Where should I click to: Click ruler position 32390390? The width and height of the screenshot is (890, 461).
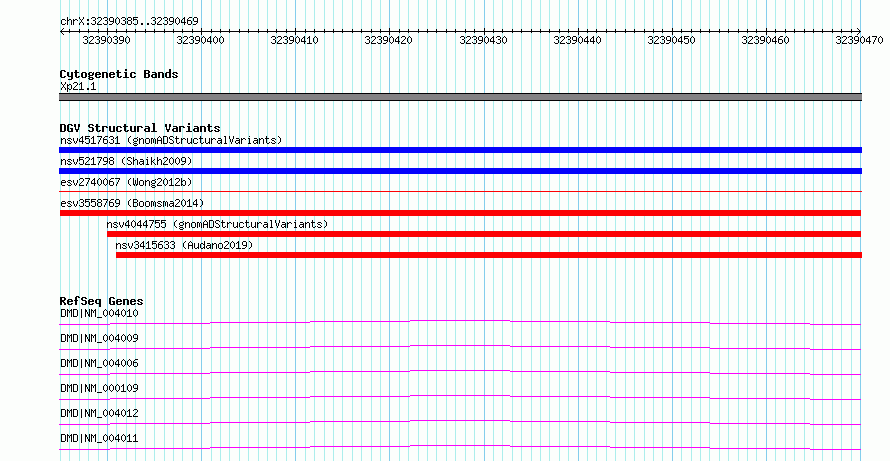tap(106, 40)
